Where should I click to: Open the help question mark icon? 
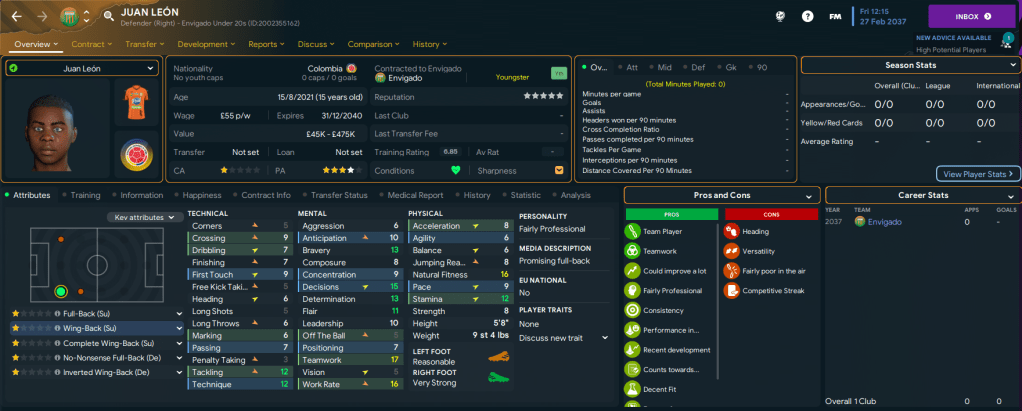pyautogui.click(x=807, y=16)
